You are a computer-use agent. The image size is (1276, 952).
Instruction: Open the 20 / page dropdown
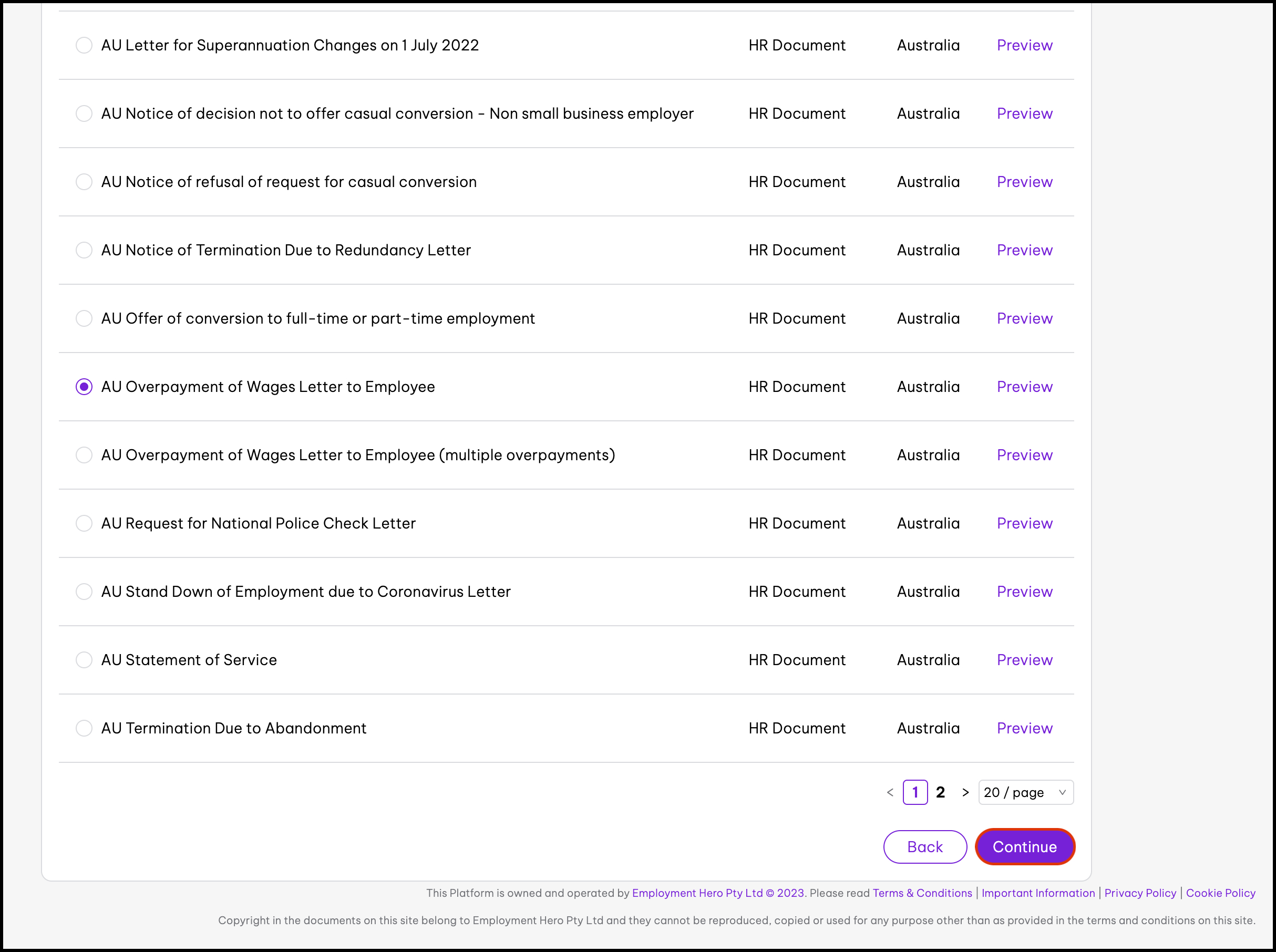tap(1025, 792)
